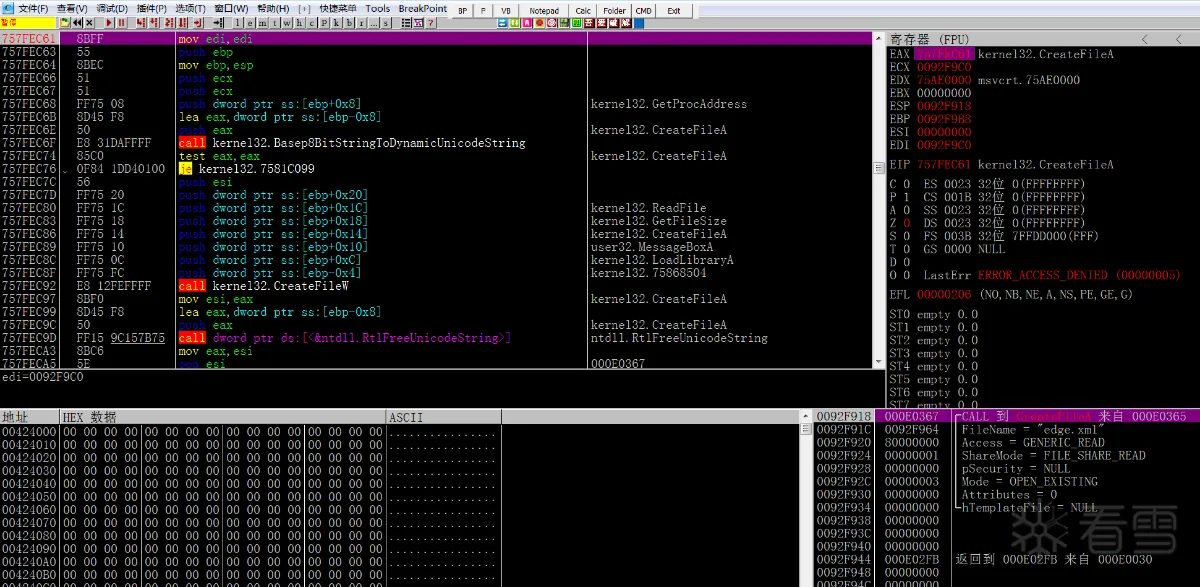This screenshot has width=1200, height=587.
Task: Click the Restart program rewind icon
Action: click(77, 22)
